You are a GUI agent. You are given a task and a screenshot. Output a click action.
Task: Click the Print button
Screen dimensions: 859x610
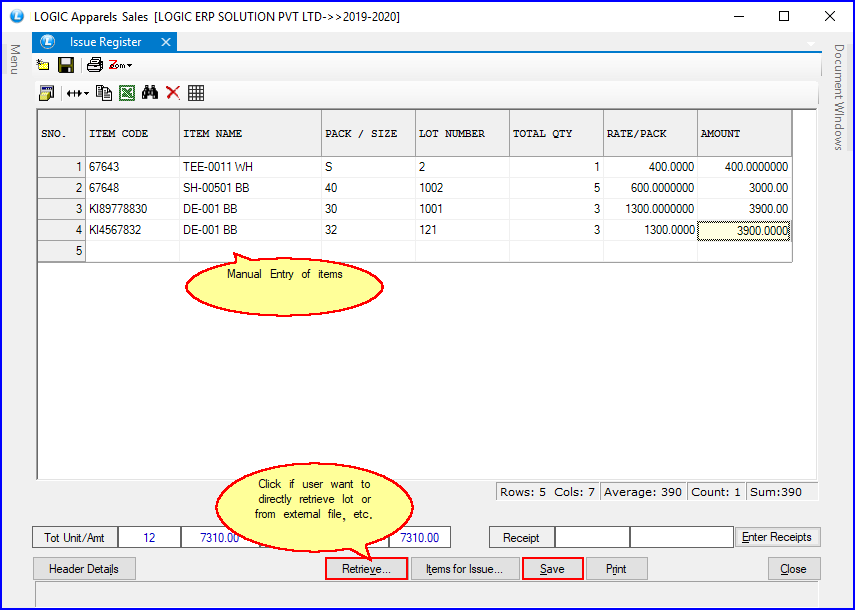tap(616, 569)
